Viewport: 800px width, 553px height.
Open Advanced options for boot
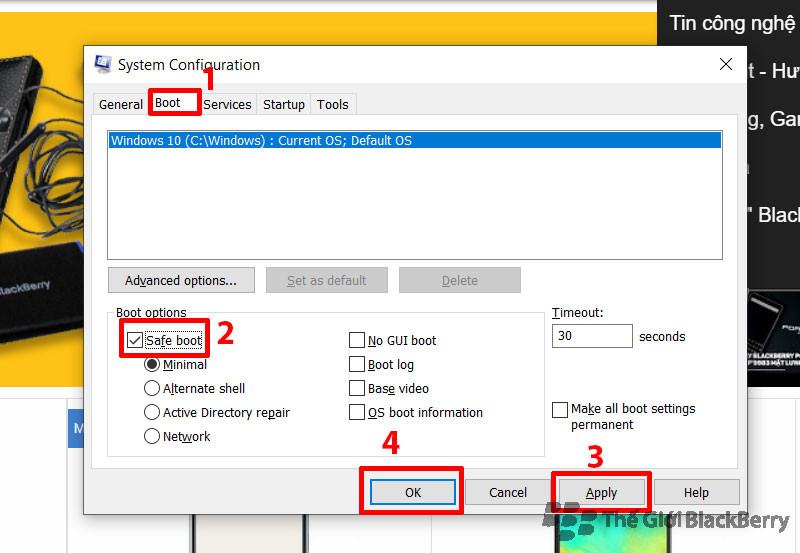point(181,280)
